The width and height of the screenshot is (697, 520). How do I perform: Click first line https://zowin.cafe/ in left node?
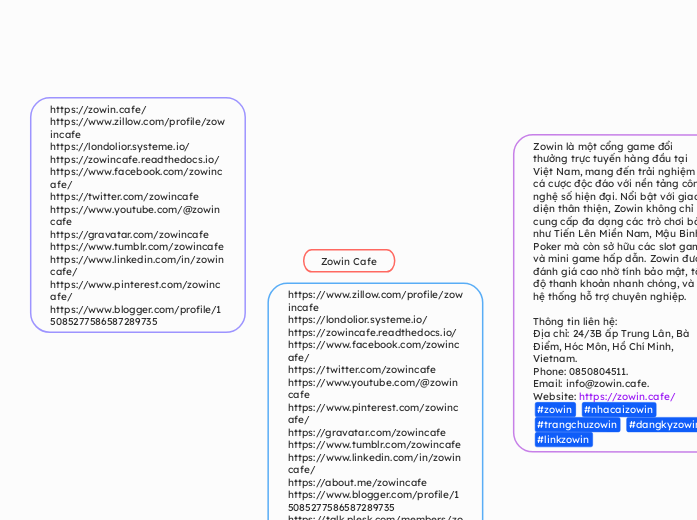pyautogui.click(x=98, y=109)
